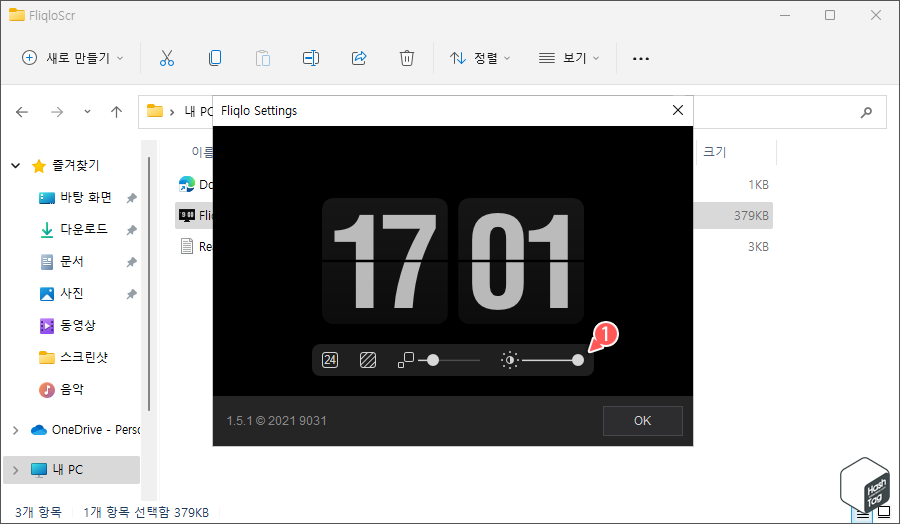Open 다운로드 in the sidebar
Viewport: 900px width, 524px height.
click(84, 230)
